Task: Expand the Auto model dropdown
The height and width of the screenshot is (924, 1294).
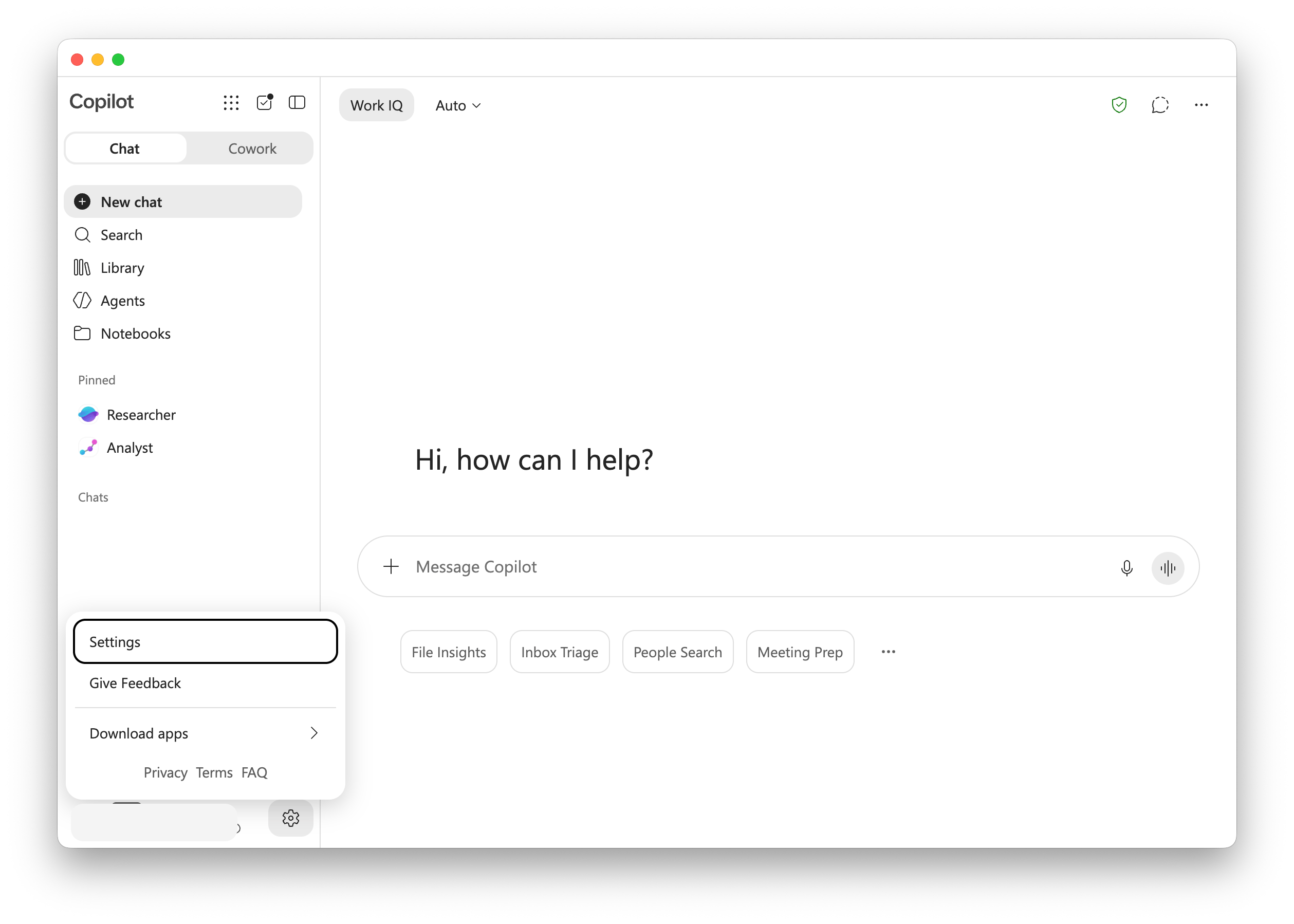Action: tap(458, 105)
